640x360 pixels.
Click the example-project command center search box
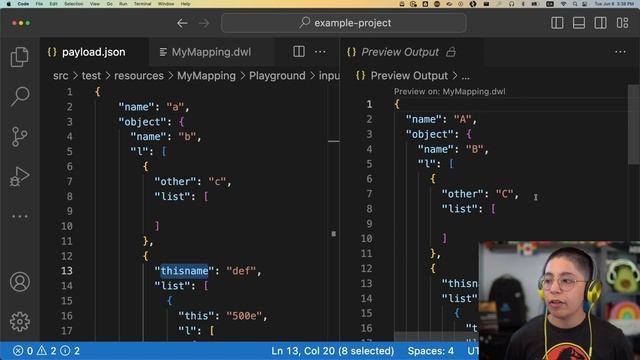(x=344, y=23)
